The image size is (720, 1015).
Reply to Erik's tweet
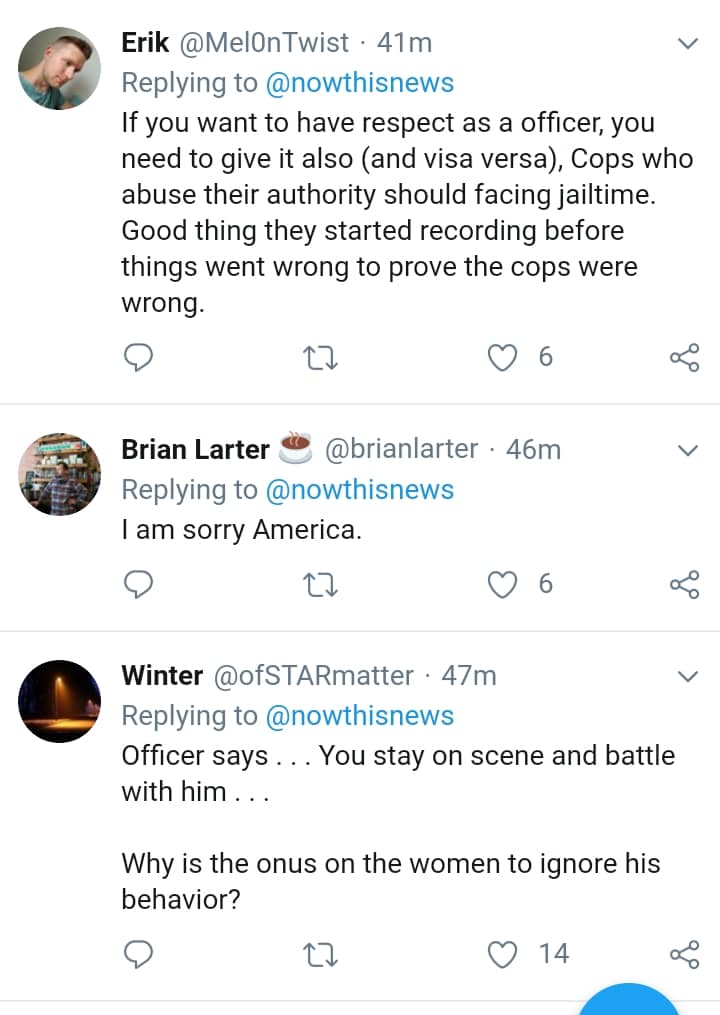click(x=140, y=357)
